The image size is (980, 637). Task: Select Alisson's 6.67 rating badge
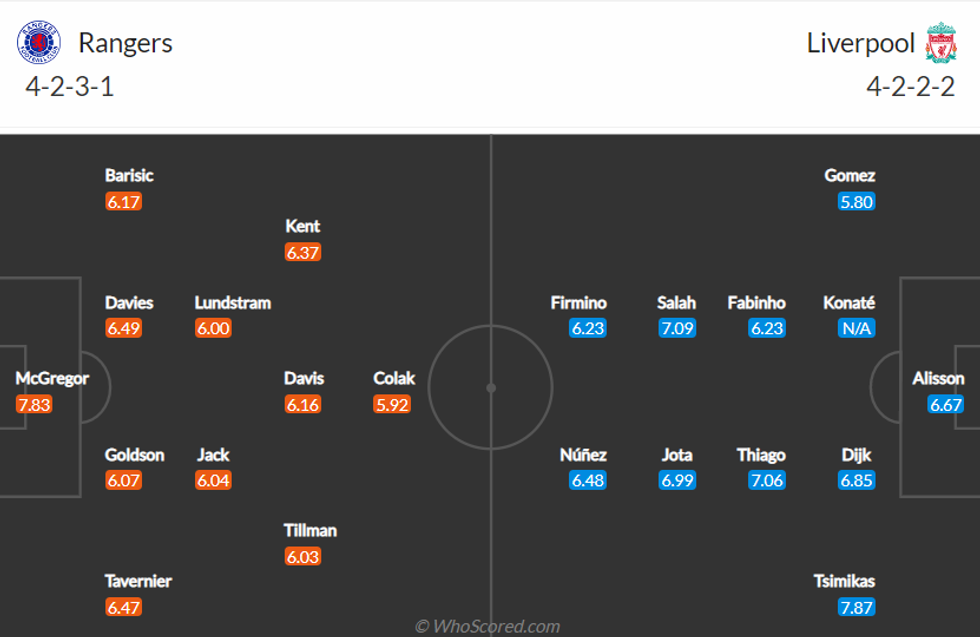(946, 405)
